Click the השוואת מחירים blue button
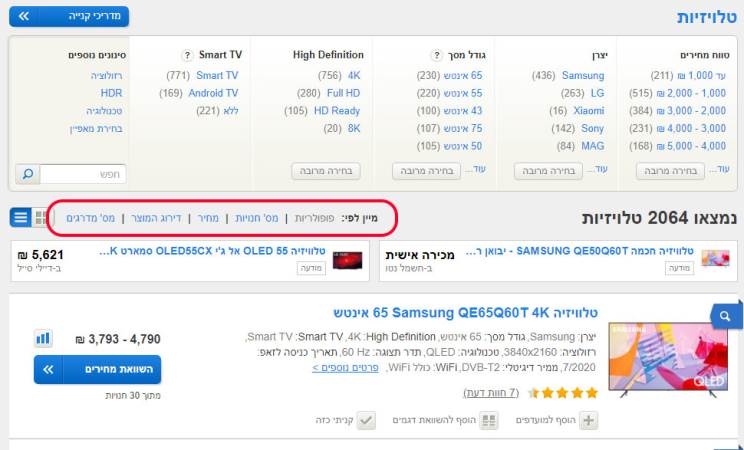This screenshot has height=450, width=744. pyautogui.click(x=97, y=369)
